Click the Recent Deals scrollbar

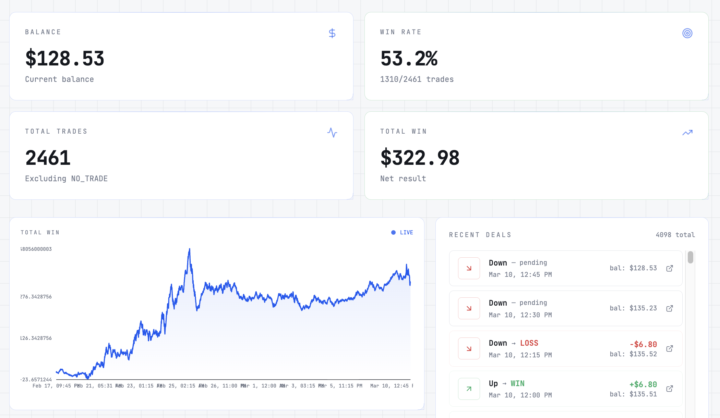tap(691, 258)
